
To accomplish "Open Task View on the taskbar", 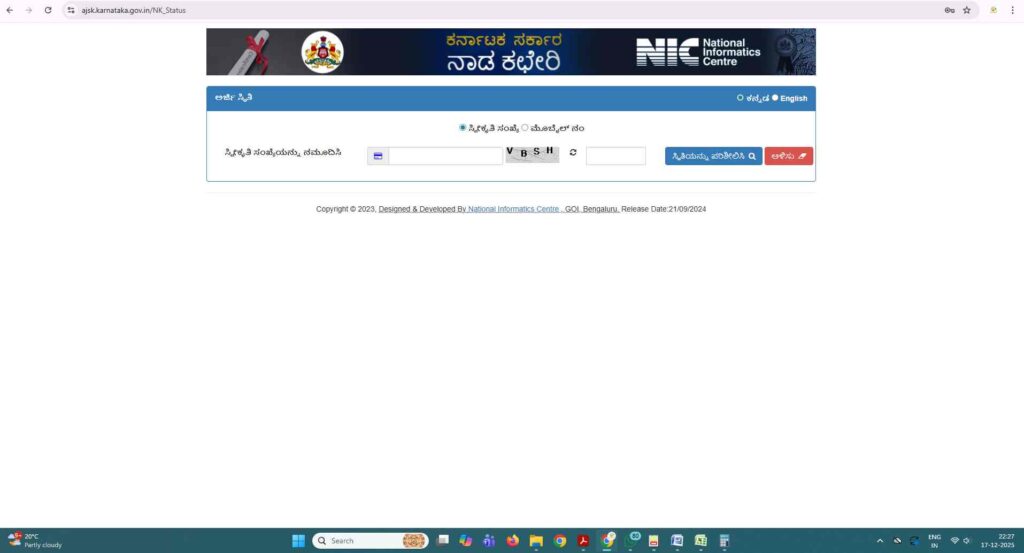I will 443,541.
